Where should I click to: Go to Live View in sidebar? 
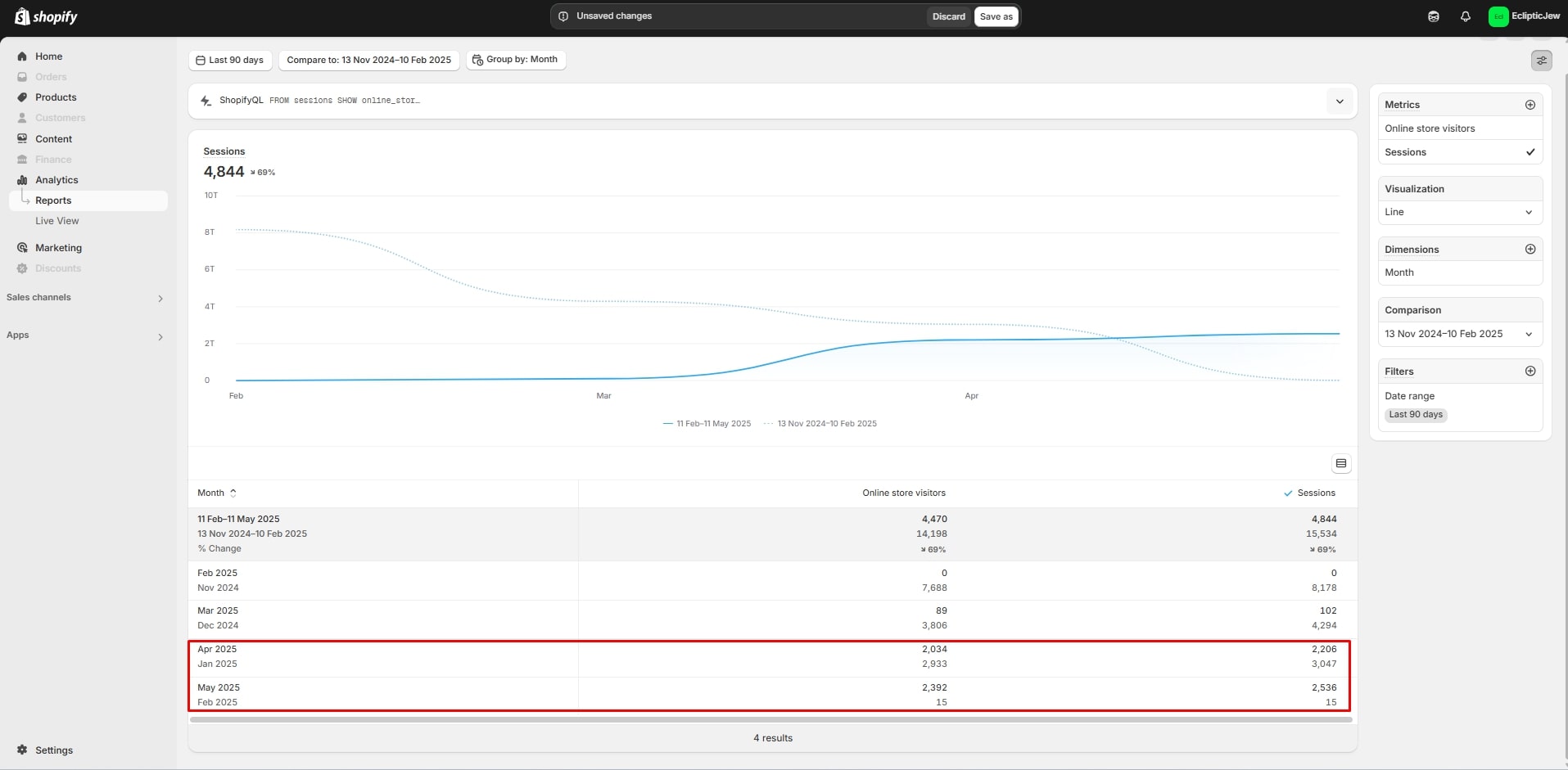57,221
